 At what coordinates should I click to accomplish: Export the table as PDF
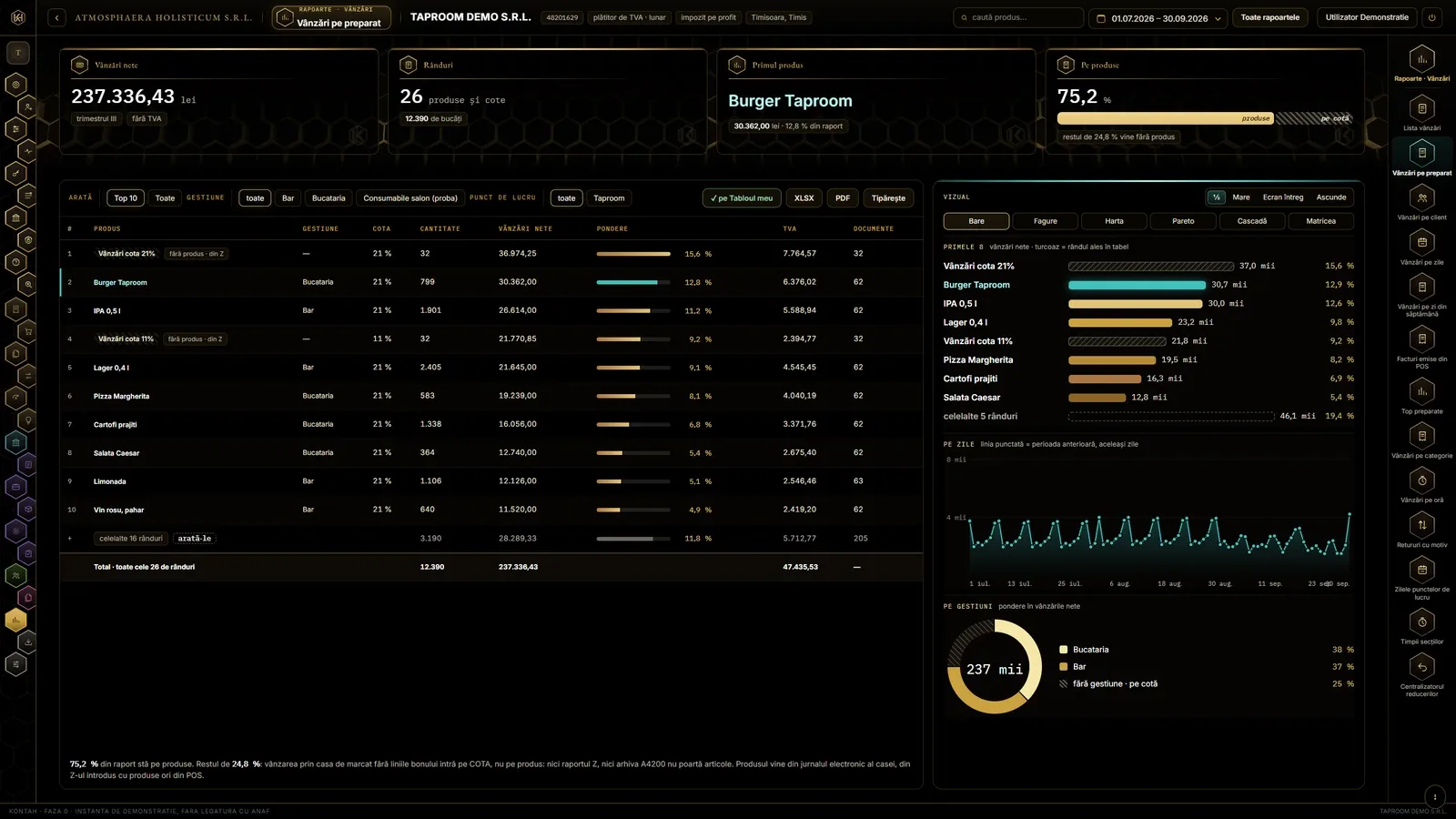click(x=843, y=198)
